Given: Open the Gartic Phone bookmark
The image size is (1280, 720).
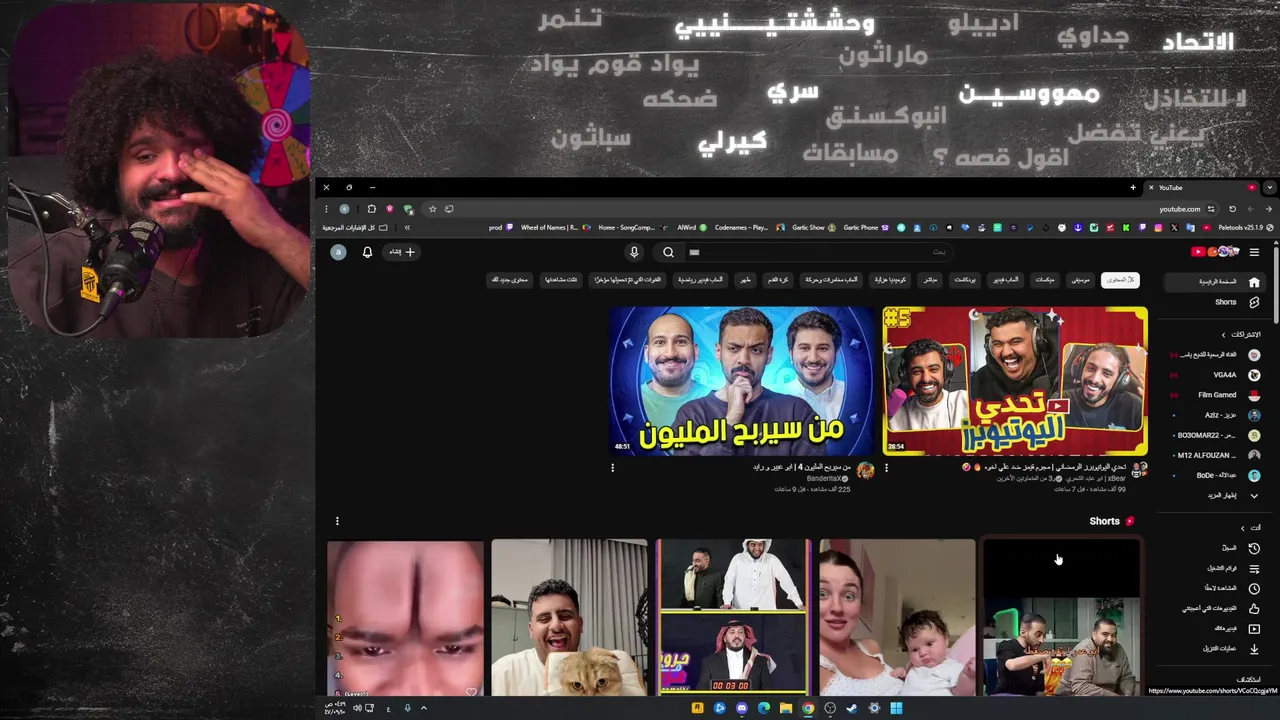Looking at the screenshot, I should [864, 227].
